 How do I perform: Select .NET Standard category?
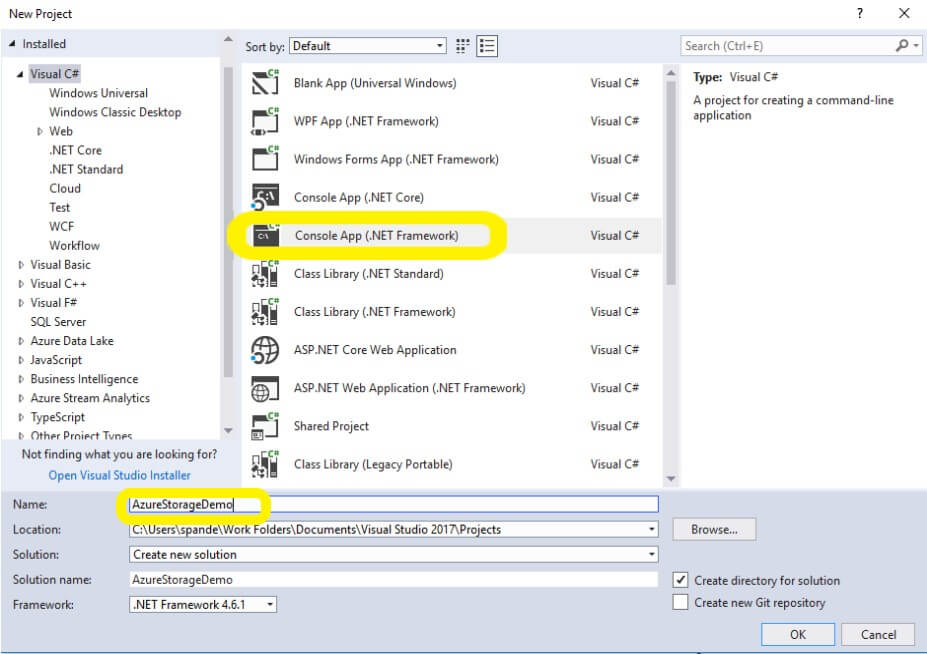[86, 169]
